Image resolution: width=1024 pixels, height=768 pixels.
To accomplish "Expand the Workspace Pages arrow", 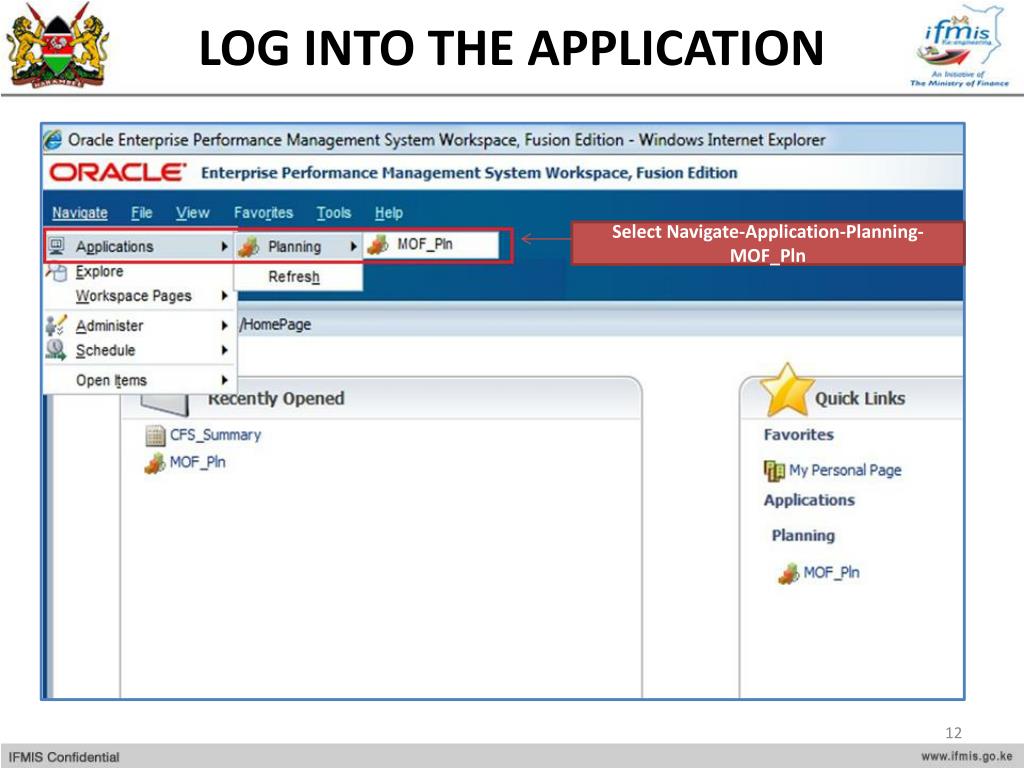I will click(x=224, y=296).
